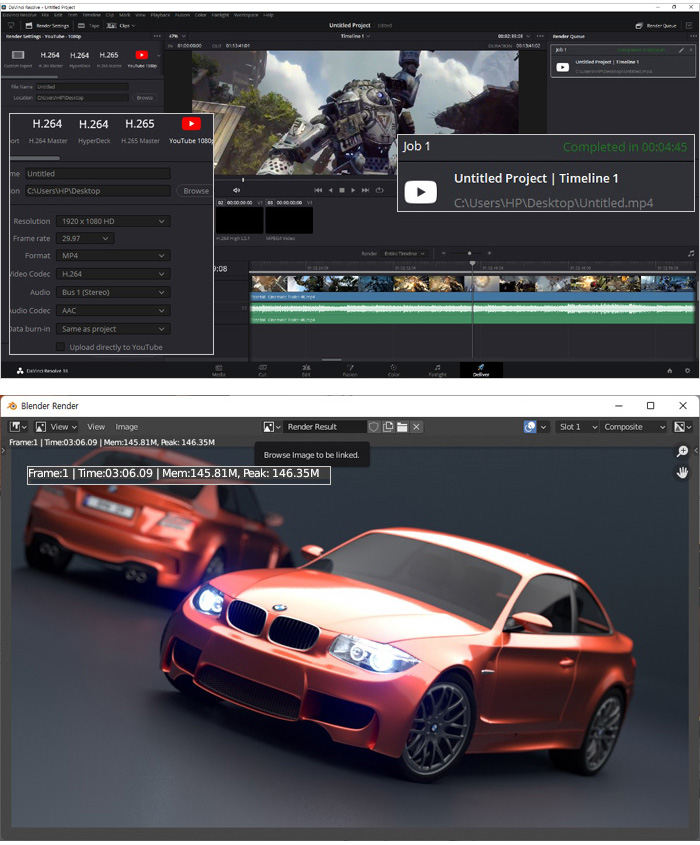Select clip thumbnail 02 below the viewer
Viewport: 700px width, 845px height.
pos(239,220)
